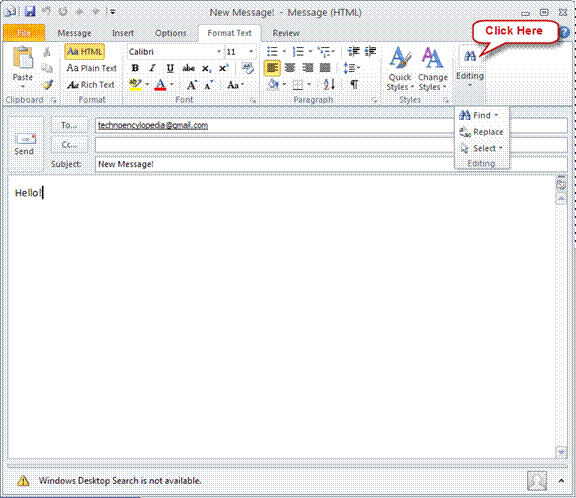
Task: Toggle Italic formatting
Action: (152, 68)
